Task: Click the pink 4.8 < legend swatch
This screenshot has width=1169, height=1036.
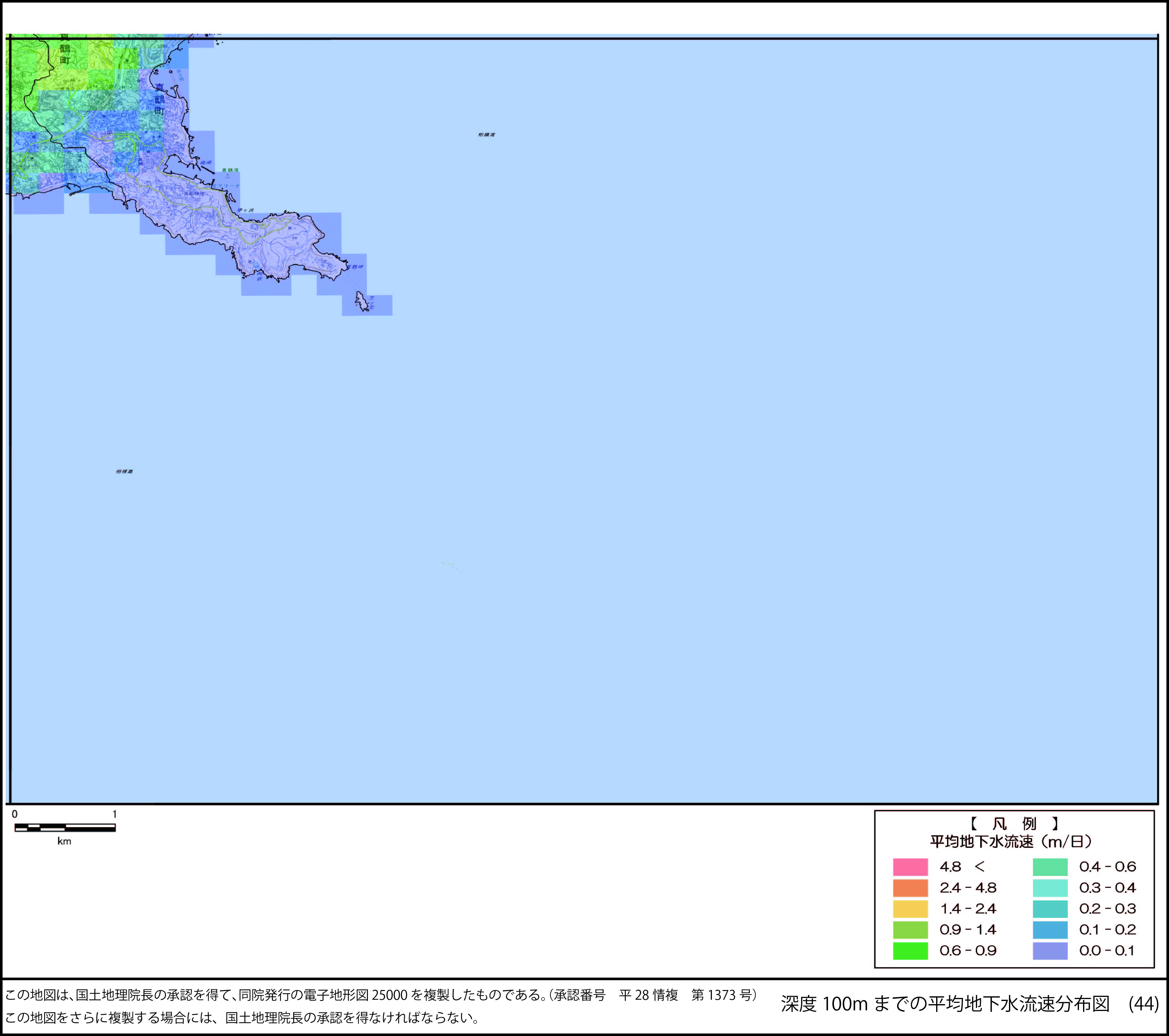Action: [910, 867]
